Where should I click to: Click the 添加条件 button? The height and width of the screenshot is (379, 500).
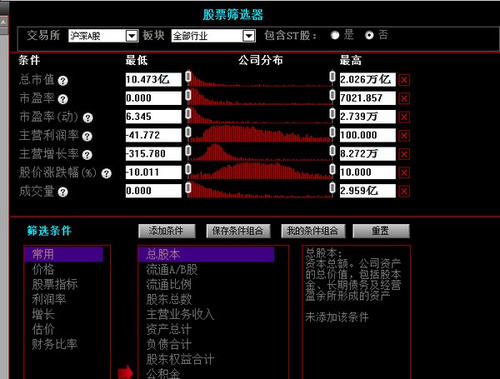click(167, 231)
